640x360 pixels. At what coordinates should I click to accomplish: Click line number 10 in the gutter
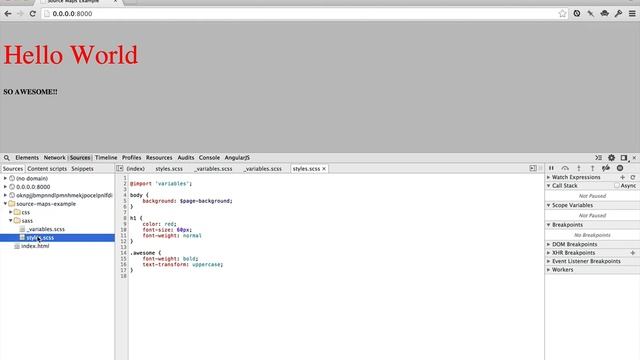124,230
